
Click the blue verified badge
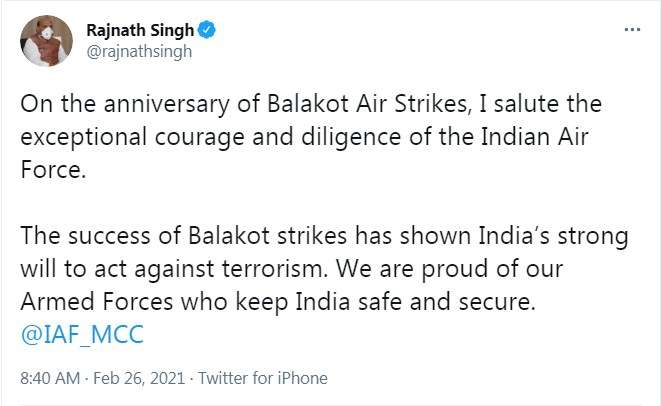[x=207, y=30]
